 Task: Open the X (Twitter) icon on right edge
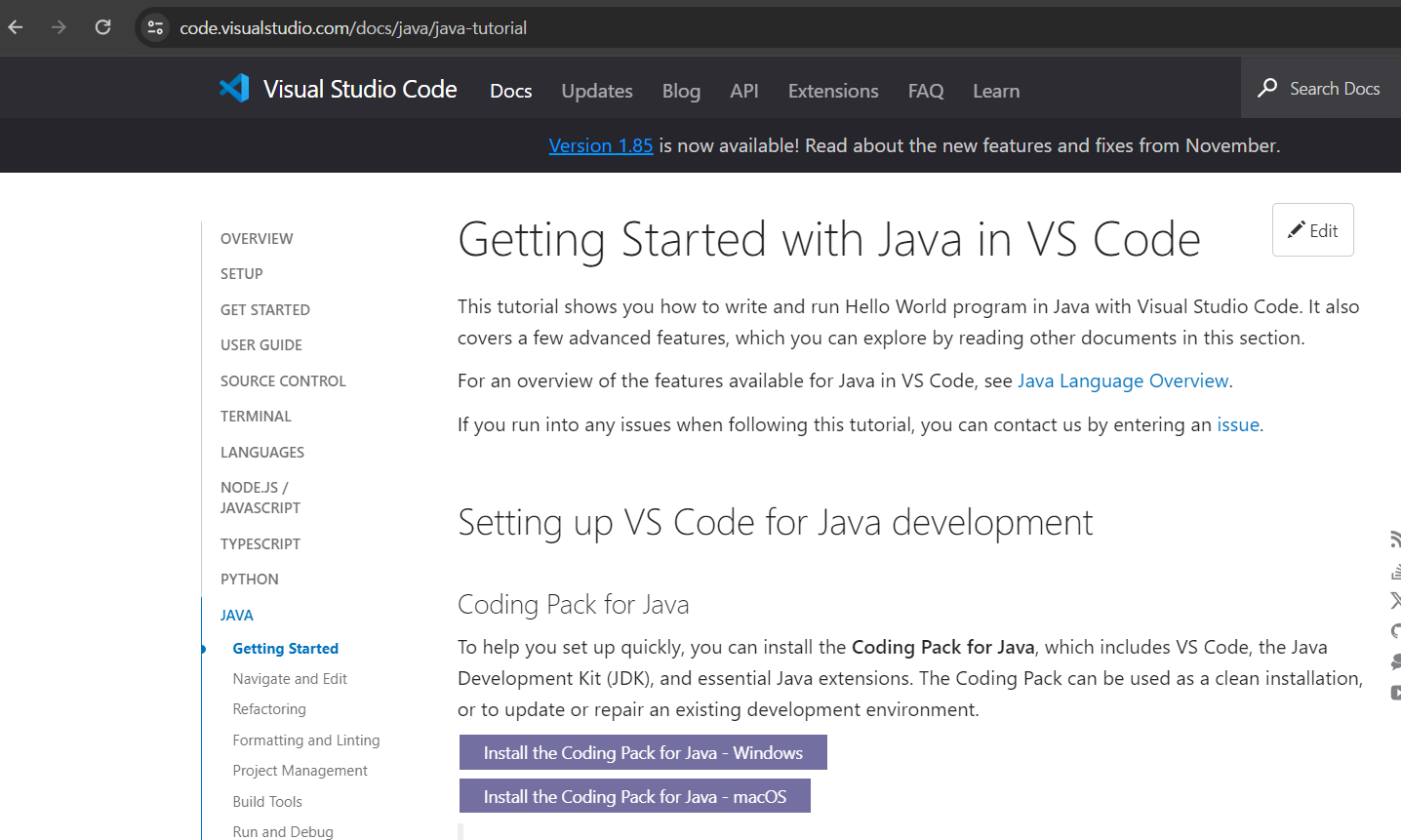(1396, 600)
